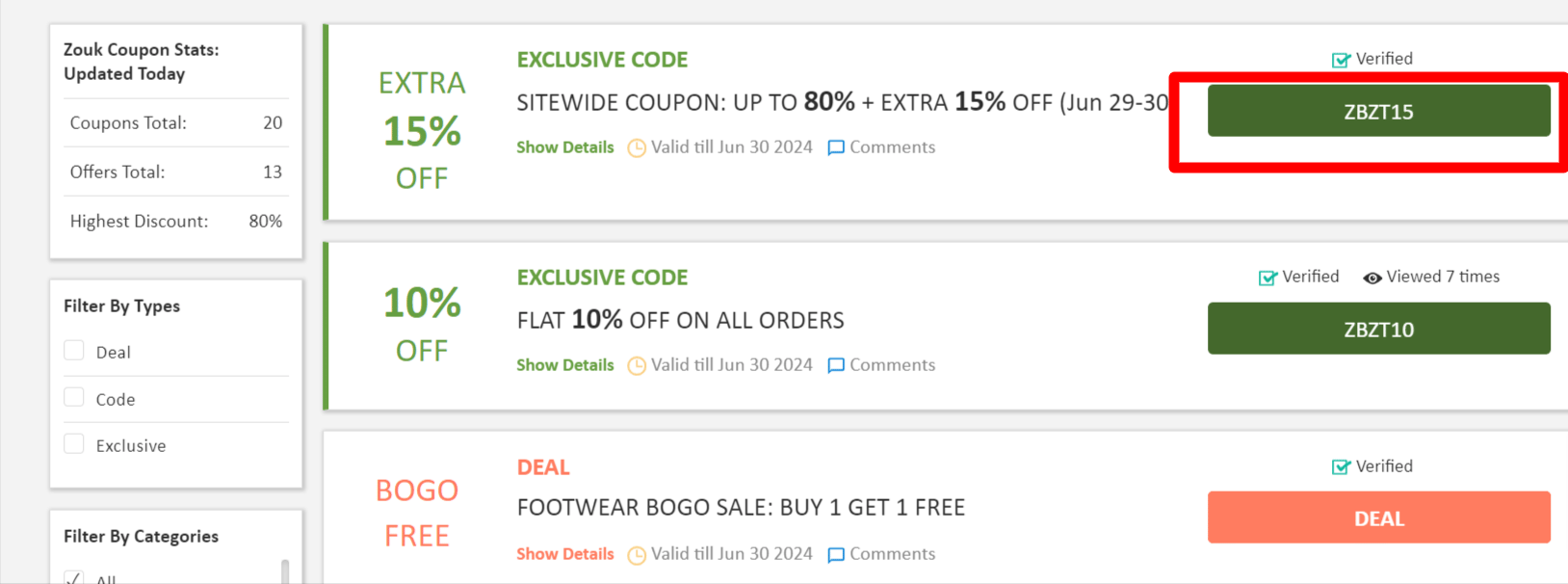Click comment bubble icon on BOGO deal
1568x584 pixels.
click(835, 554)
